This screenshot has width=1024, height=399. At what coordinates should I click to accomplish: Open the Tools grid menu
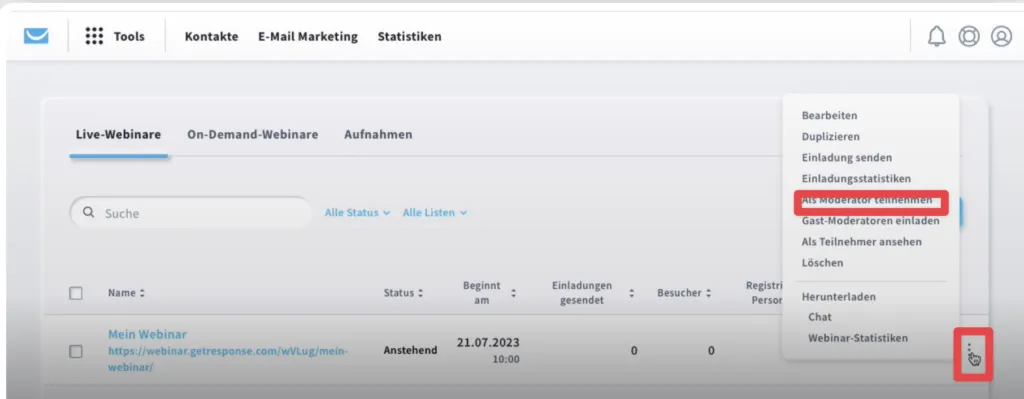tap(115, 36)
